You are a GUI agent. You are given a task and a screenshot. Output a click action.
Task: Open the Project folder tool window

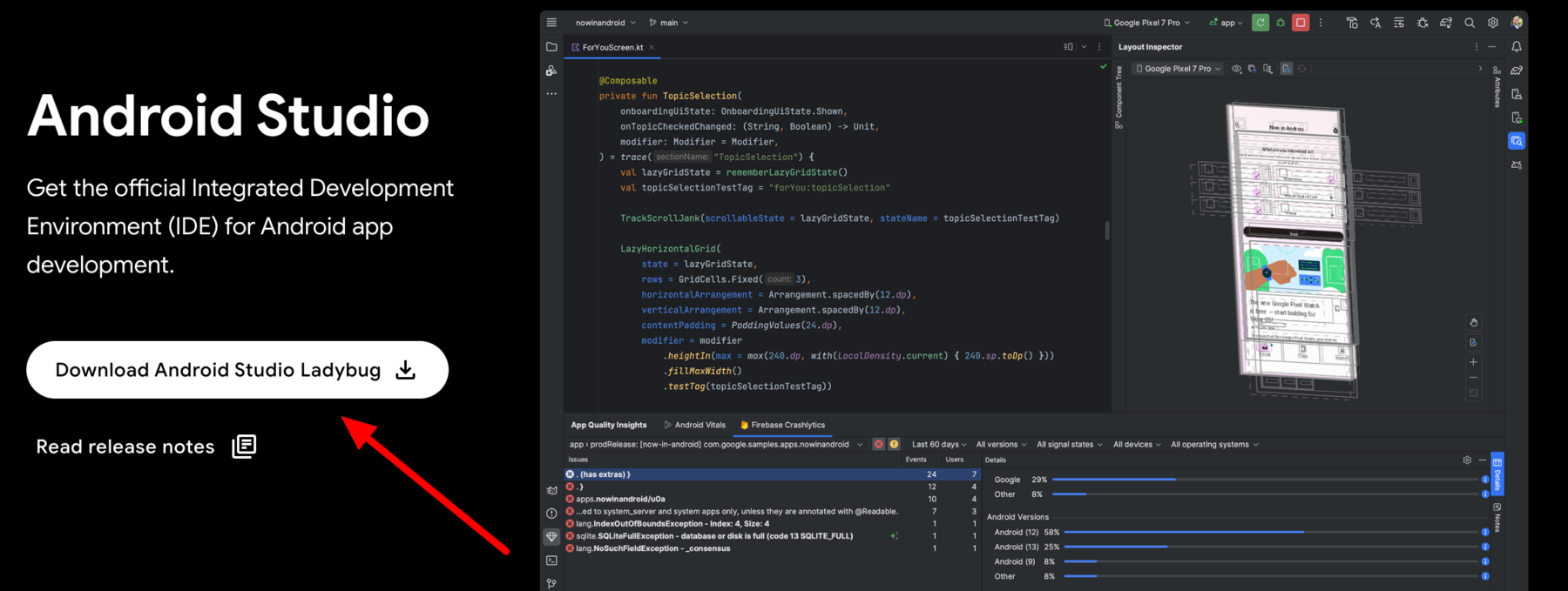tap(551, 47)
